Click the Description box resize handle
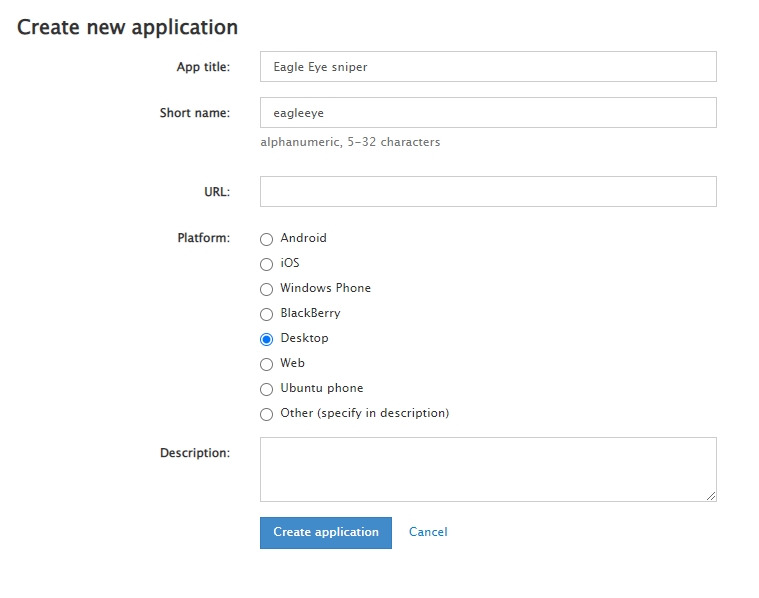Screen dimensions: 759x598 (712, 496)
